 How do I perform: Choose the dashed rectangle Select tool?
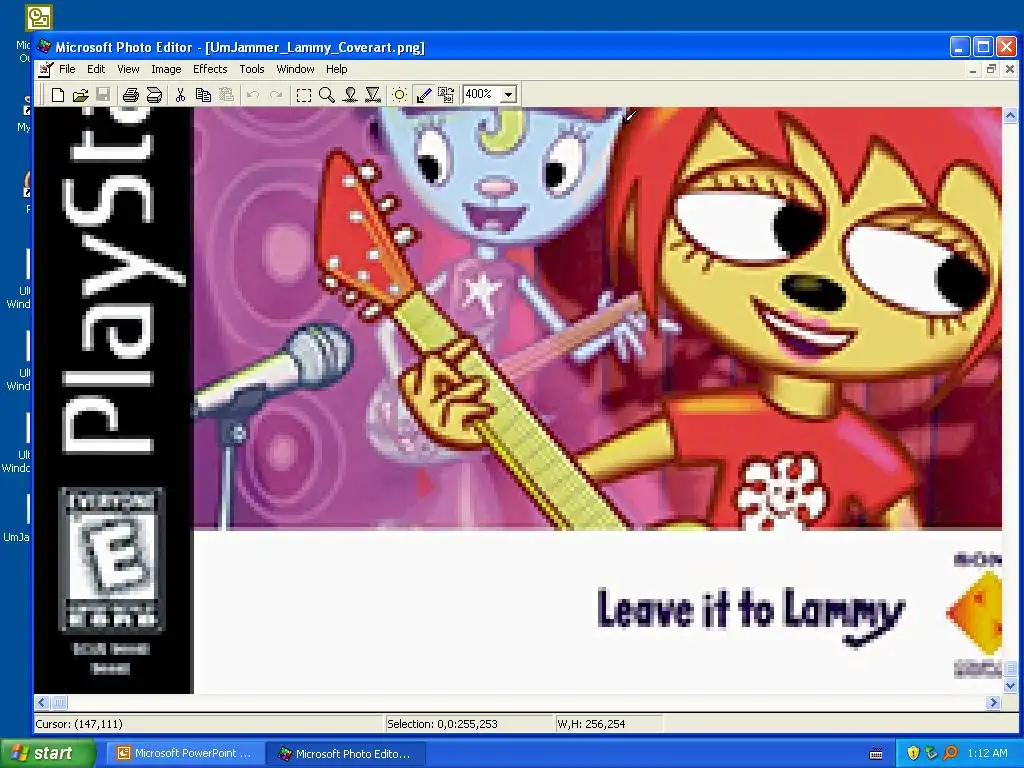[304, 95]
